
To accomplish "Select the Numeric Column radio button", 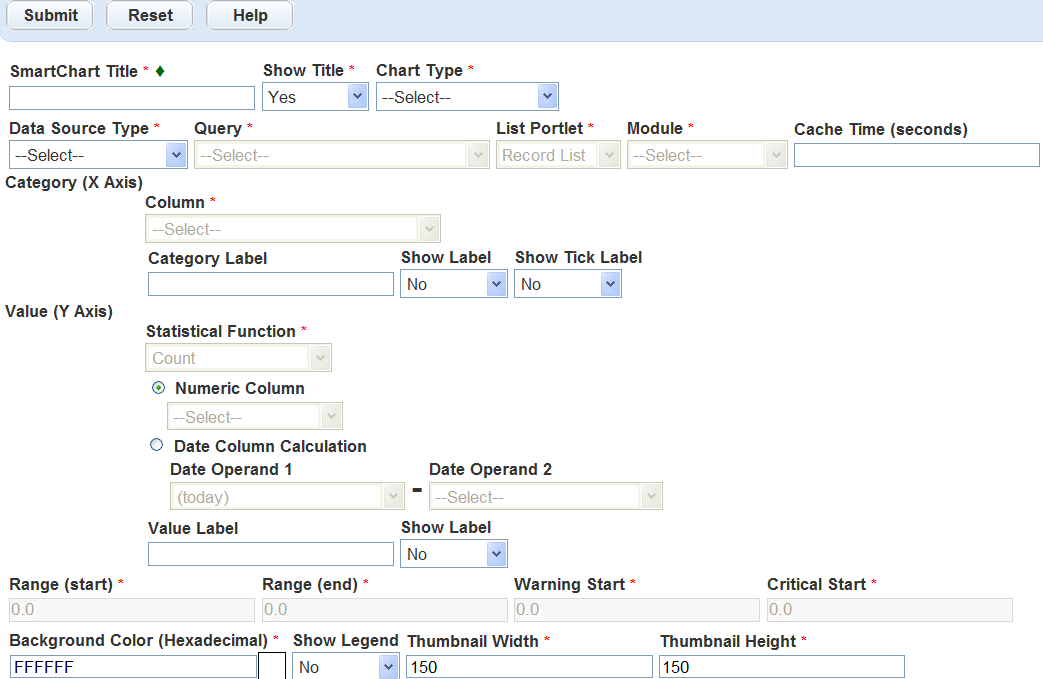I will pos(158,388).
